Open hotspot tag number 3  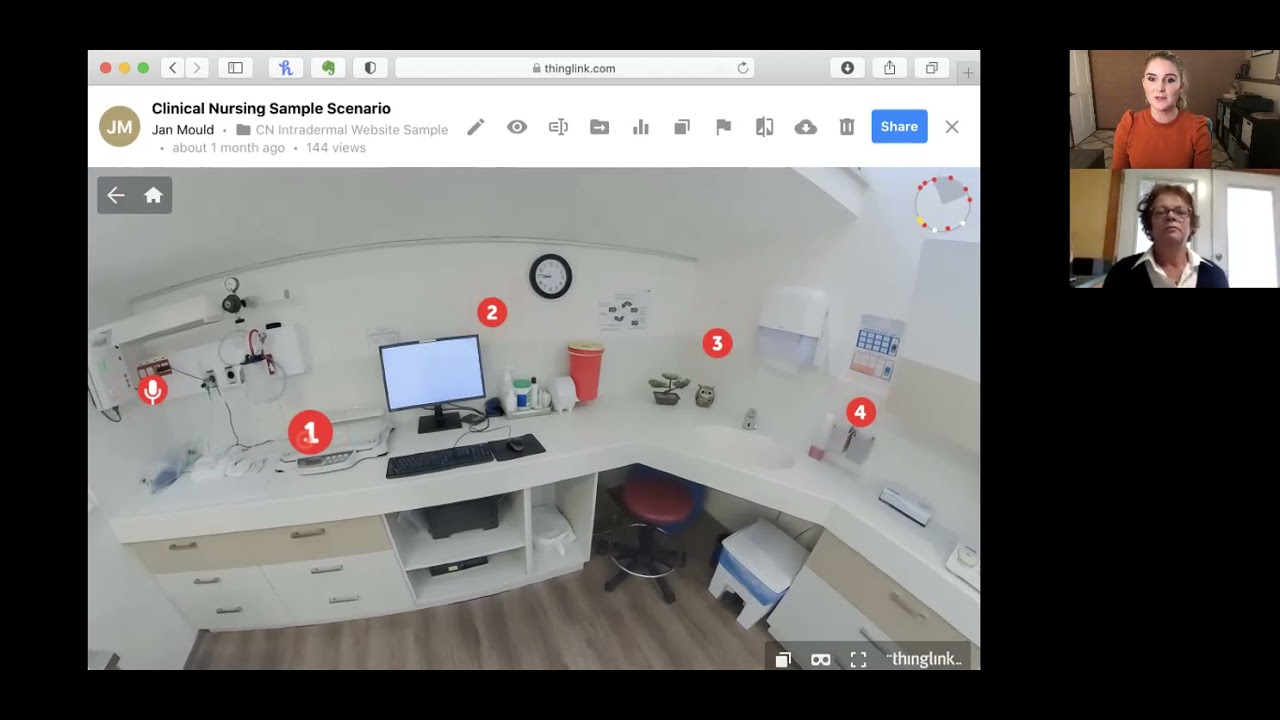[x=717, y=344]
